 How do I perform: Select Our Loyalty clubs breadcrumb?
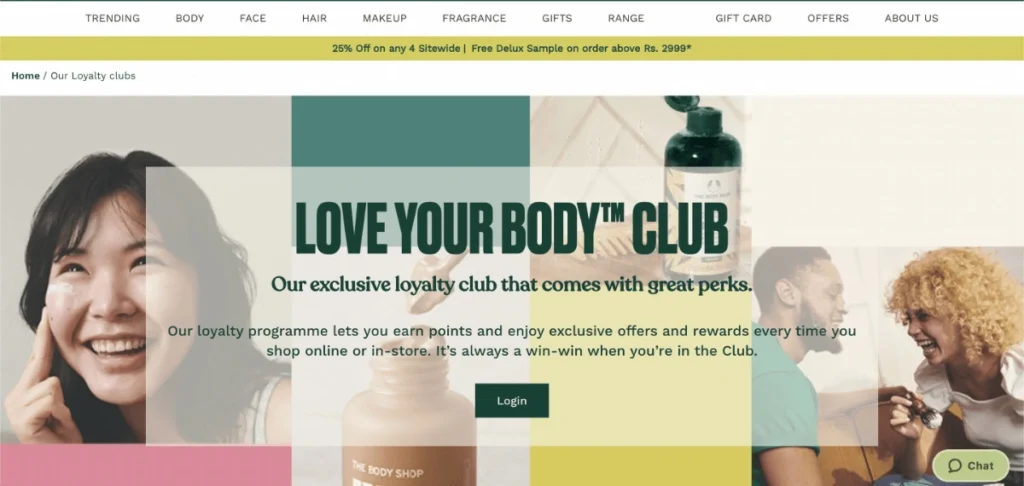point(93,76)
